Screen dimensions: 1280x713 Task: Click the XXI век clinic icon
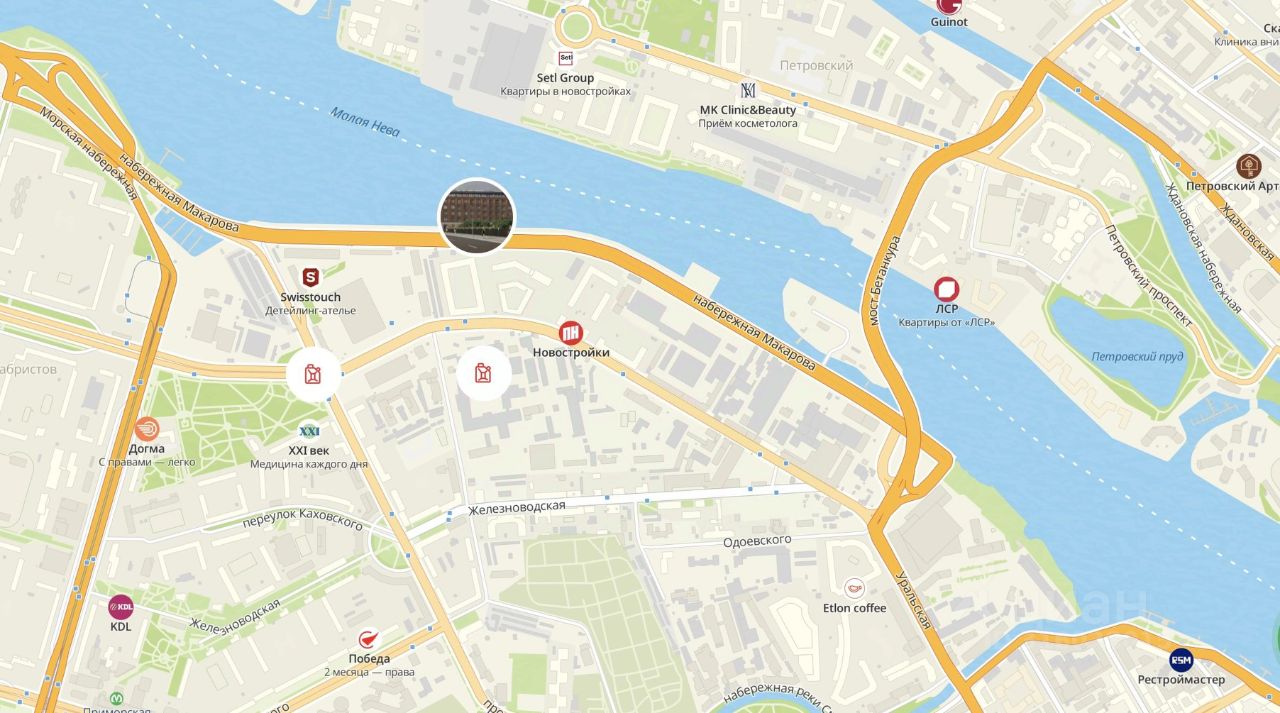(310, 431)
